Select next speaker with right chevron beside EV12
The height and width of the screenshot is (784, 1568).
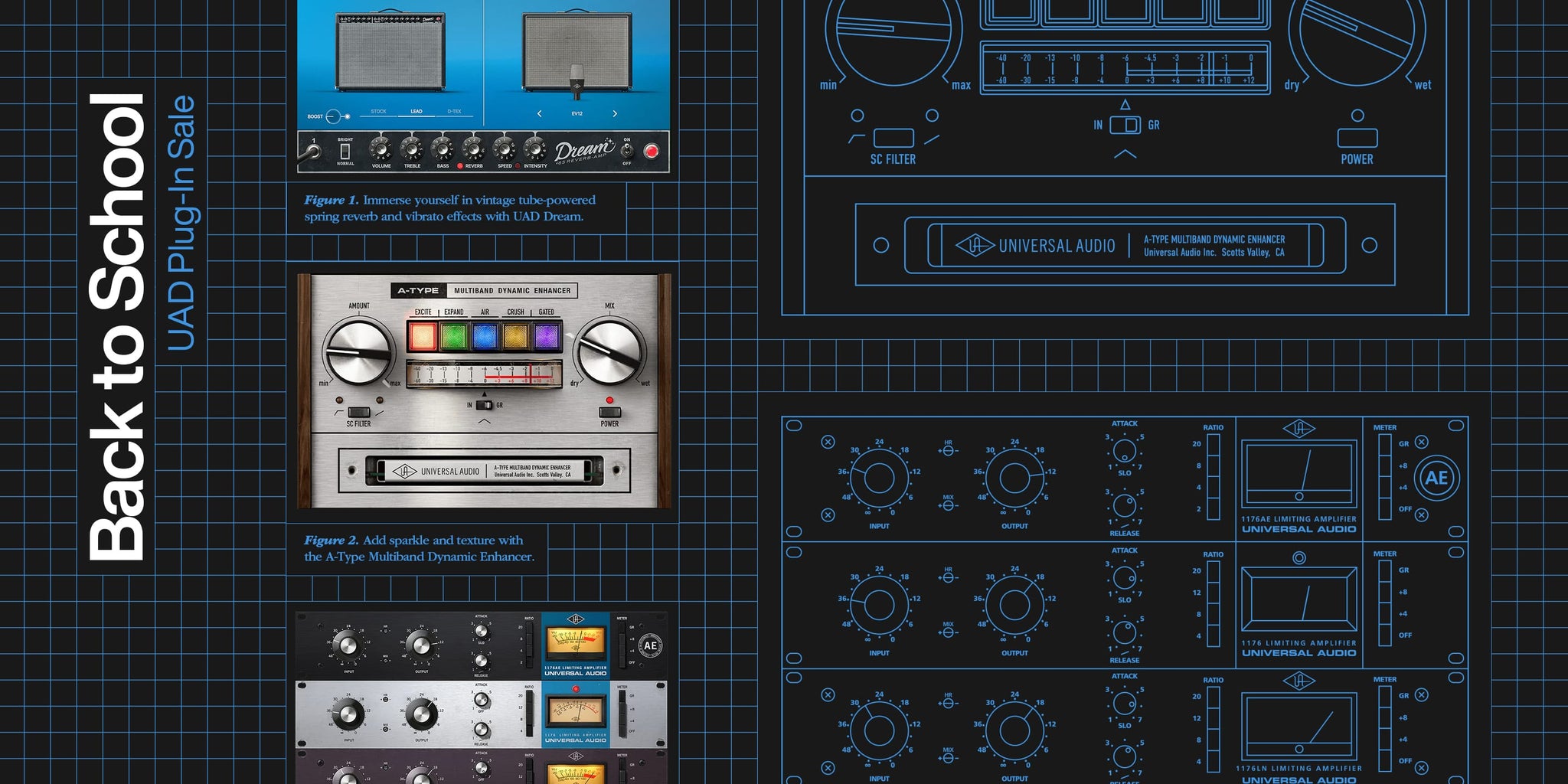614,114
